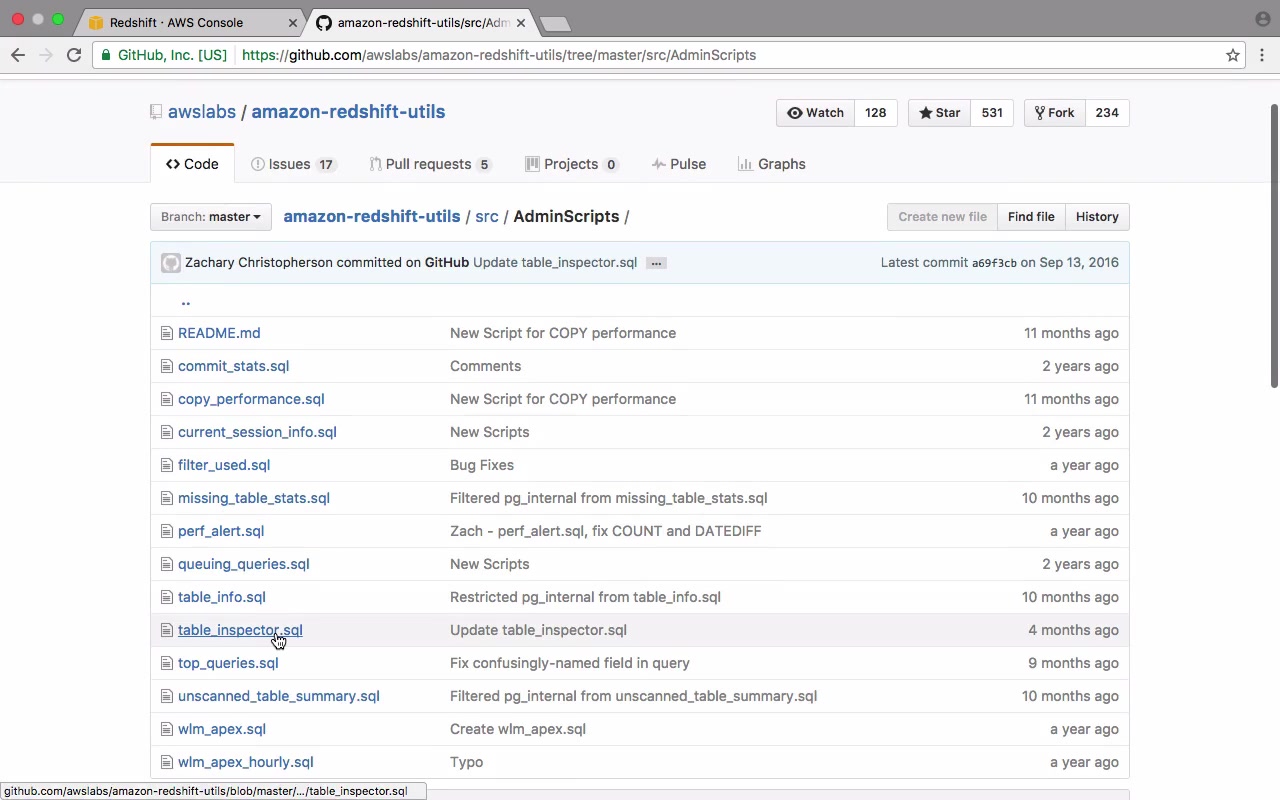
Task: Open copy_performance.sql
Action: pos(251,399)
